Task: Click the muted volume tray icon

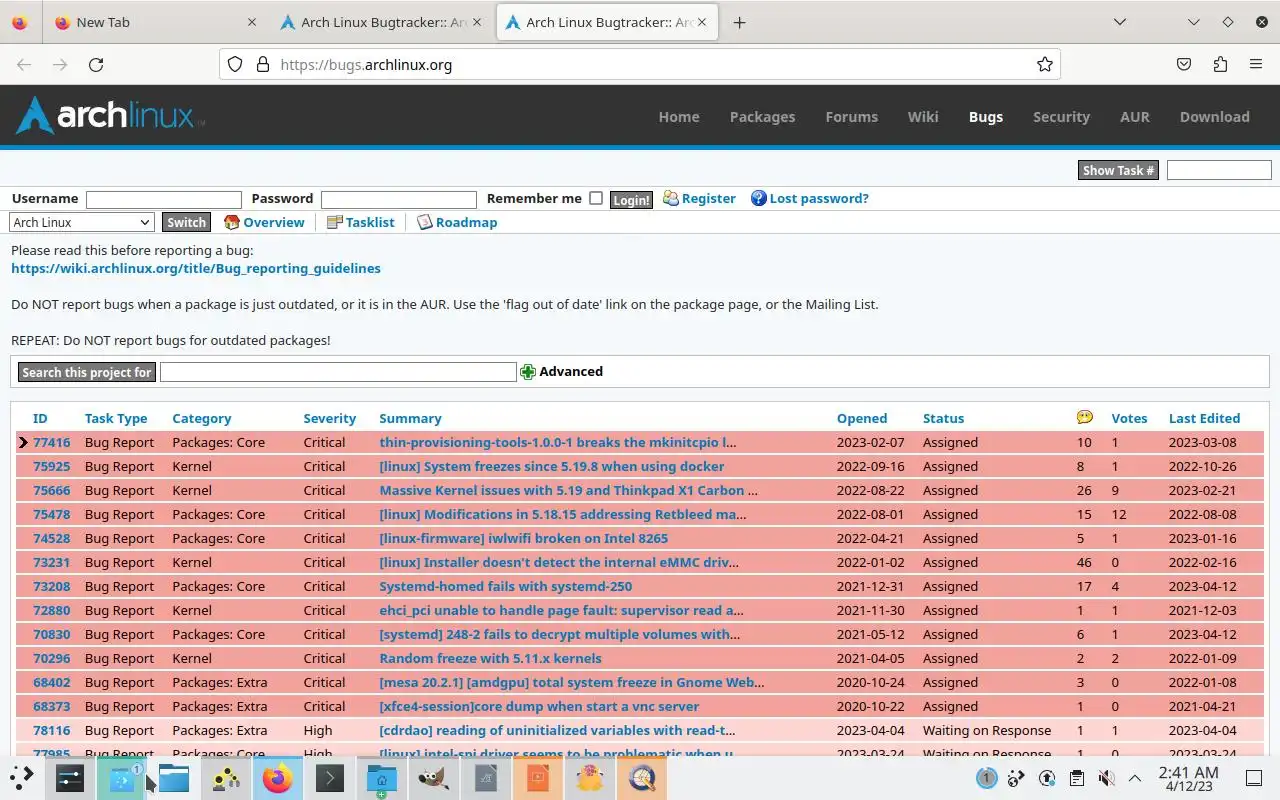Action: coord(1106,778)
